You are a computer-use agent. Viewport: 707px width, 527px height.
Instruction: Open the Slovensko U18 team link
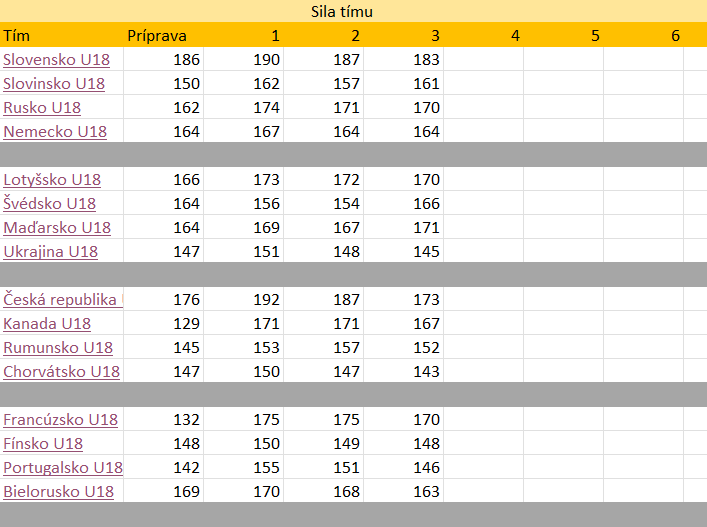[x=56, y=60]
